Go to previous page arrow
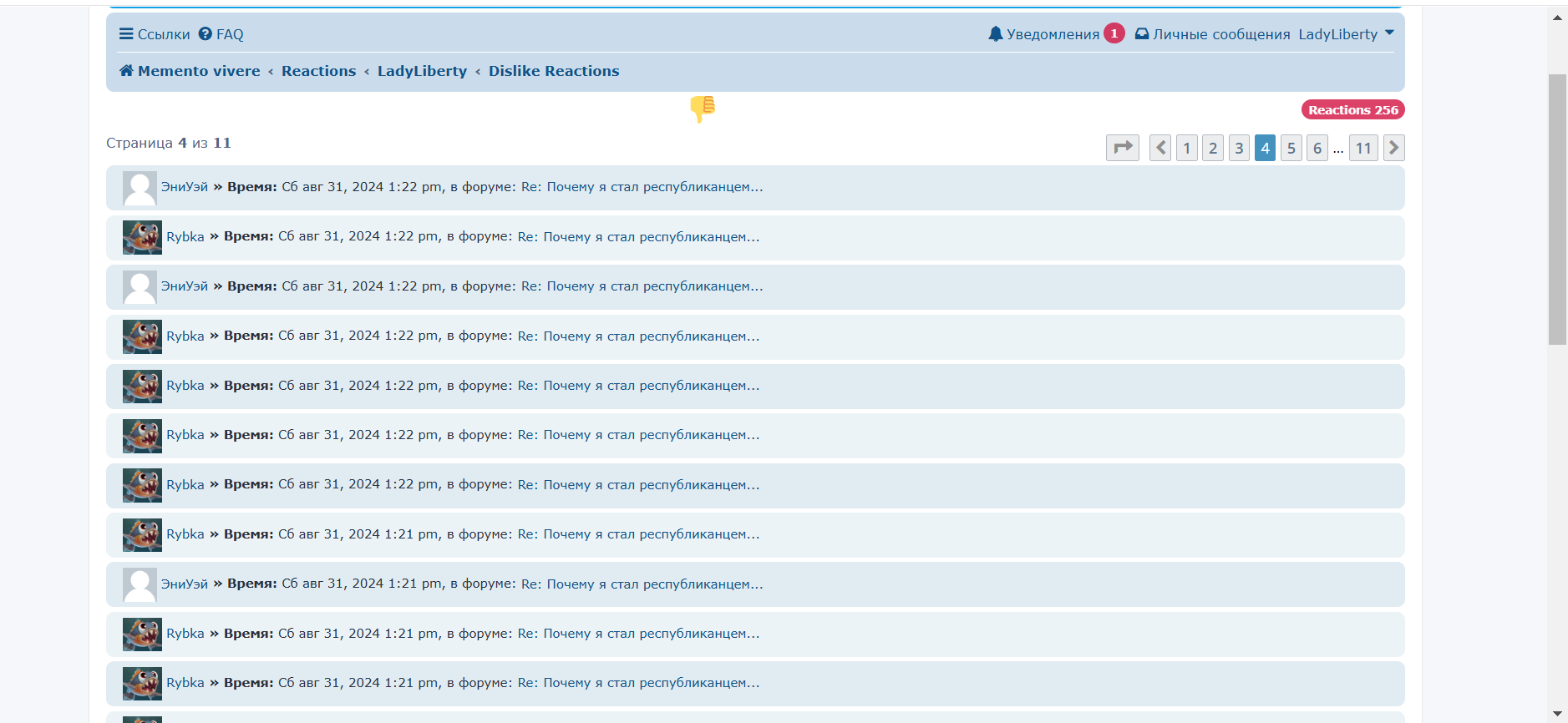 pos(1160,148)
